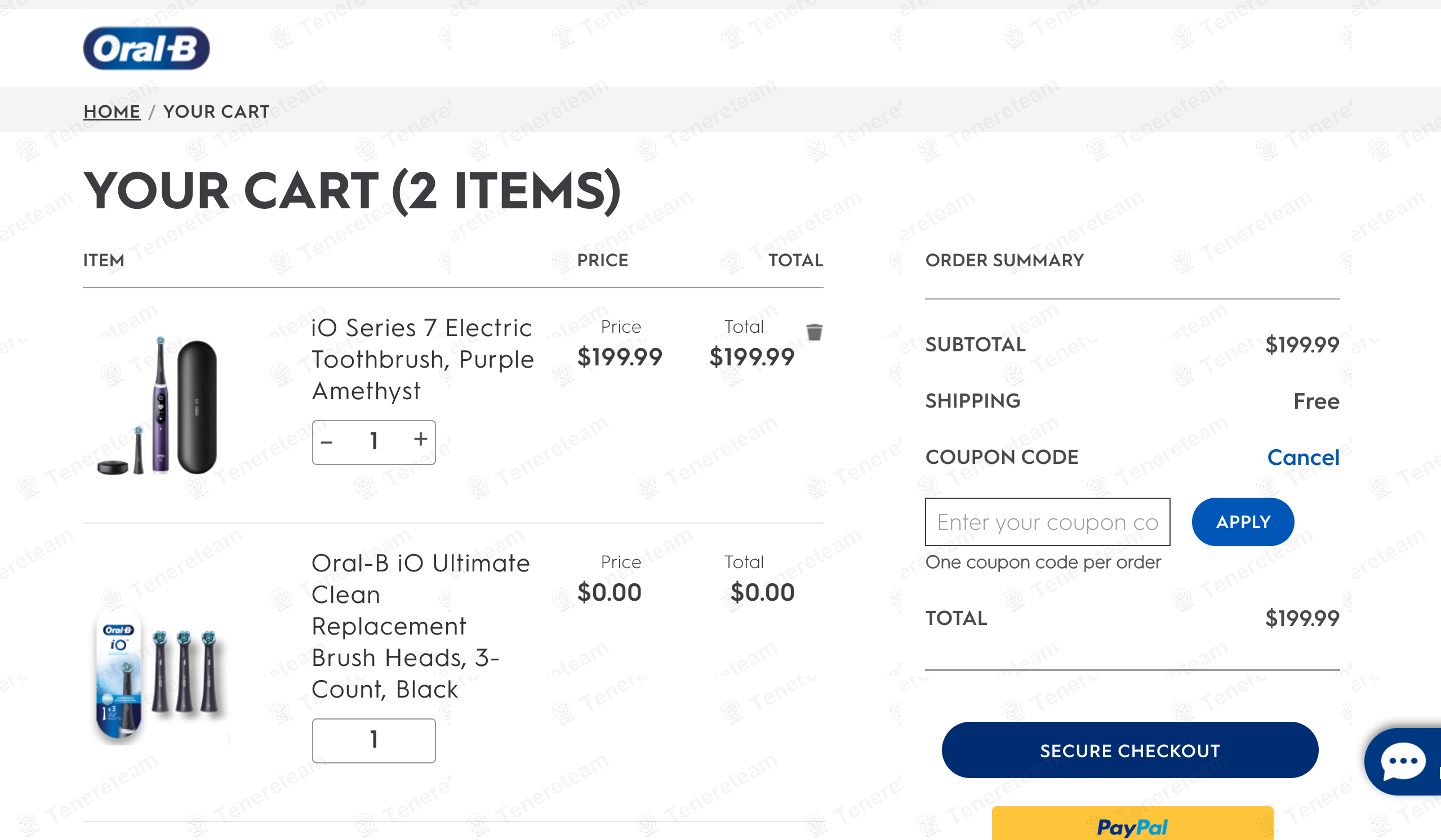The height and width of the screenshot is (840, 1441).
Task: Click the brush heads quantity box
Action: [x=374, y=740]
